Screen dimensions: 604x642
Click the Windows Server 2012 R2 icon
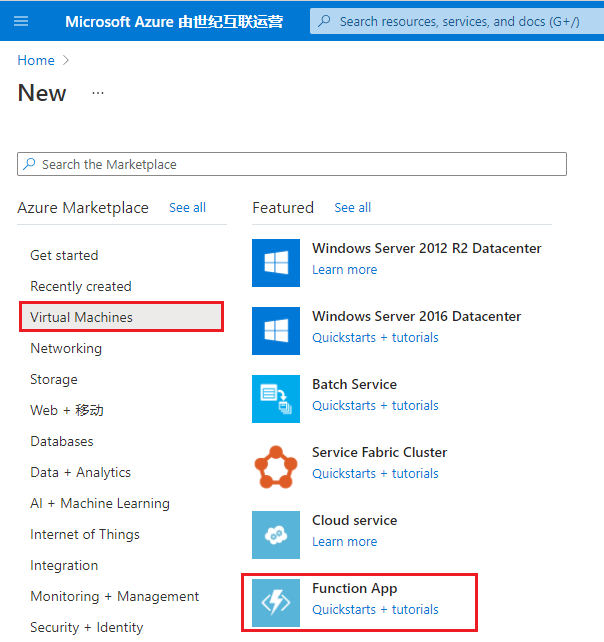click(276, 262)
